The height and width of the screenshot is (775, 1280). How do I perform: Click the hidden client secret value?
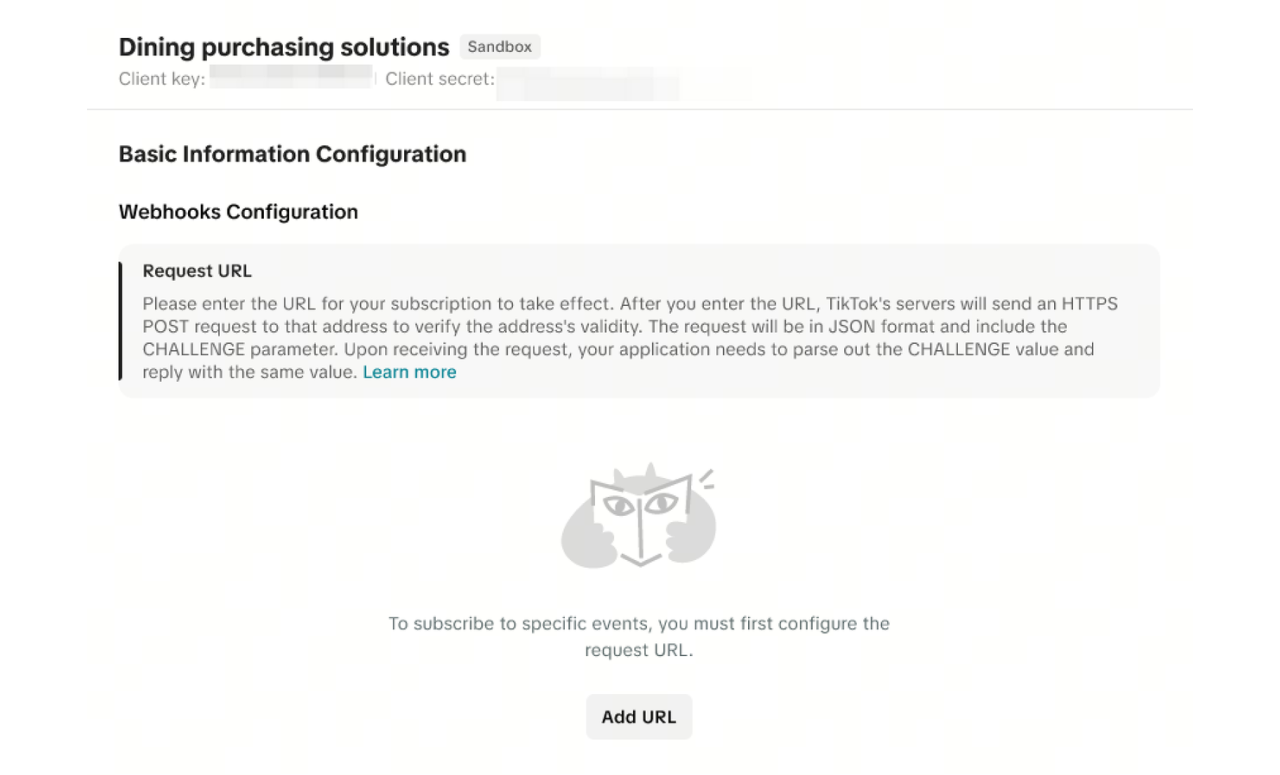pos(588,82)
